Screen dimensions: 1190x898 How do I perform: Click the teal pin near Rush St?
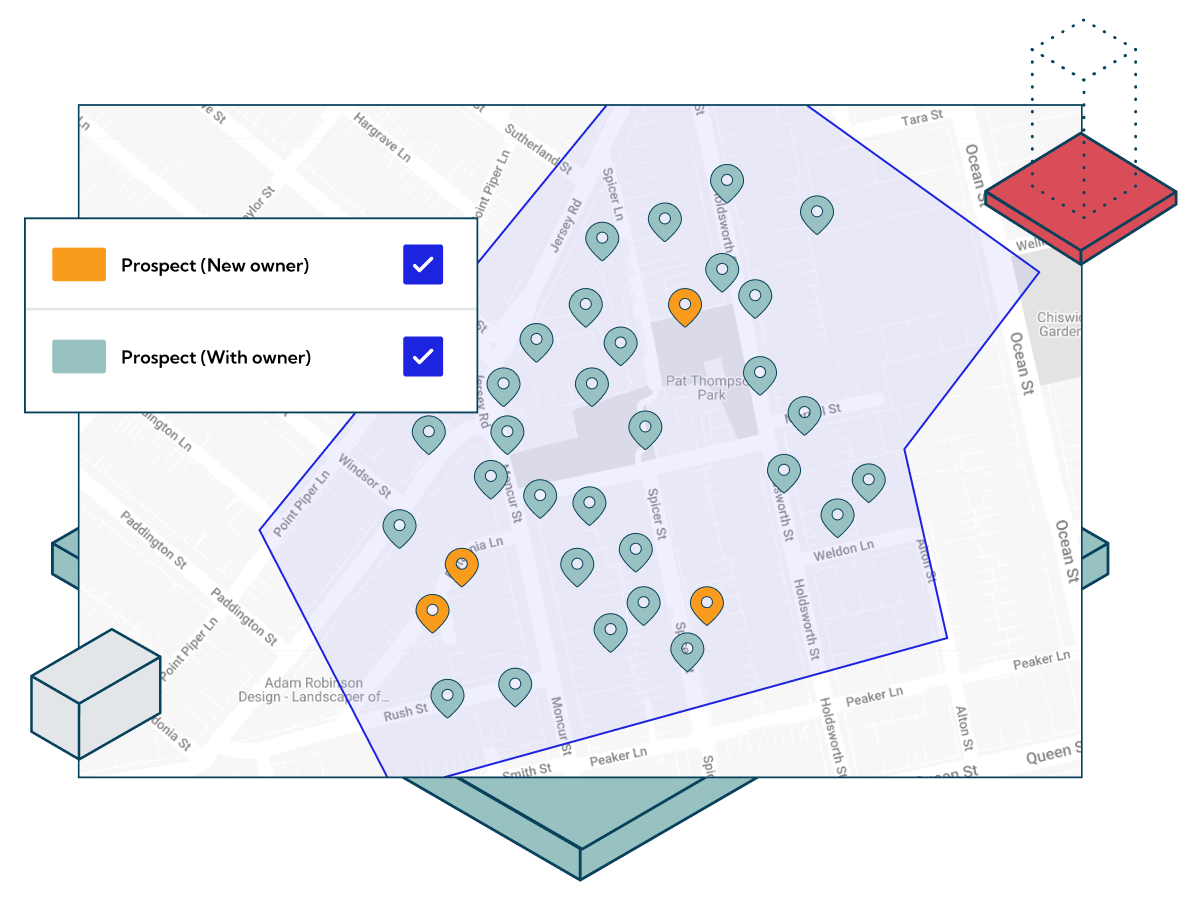(446, 696)
